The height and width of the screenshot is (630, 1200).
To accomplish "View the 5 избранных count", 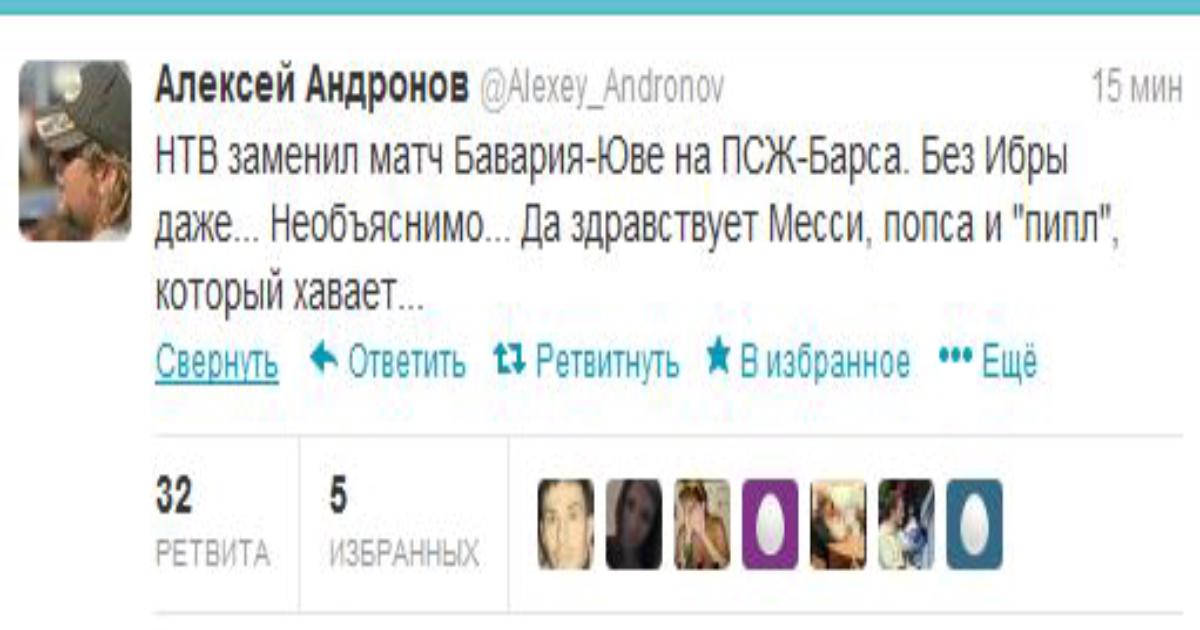I will (x=403, y=524).
